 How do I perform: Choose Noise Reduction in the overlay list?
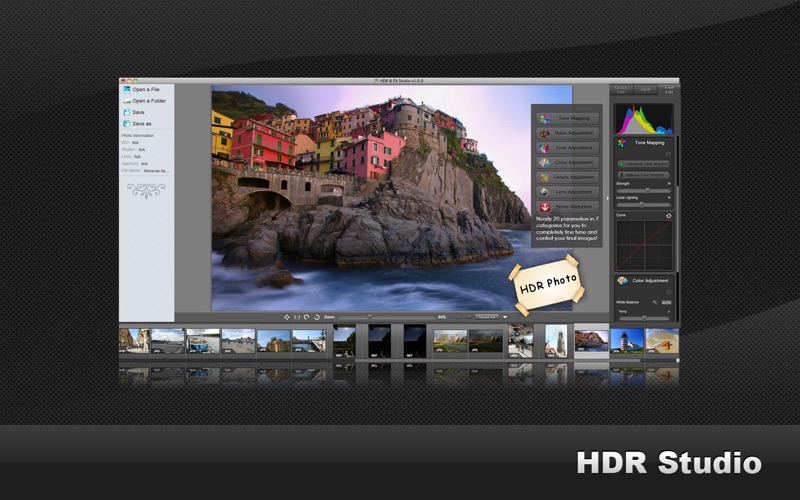(x=567, y=207)
